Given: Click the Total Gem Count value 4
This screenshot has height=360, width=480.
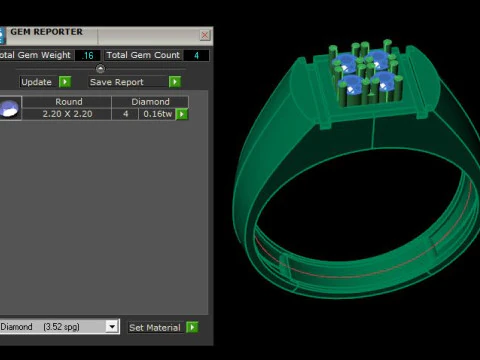Looking at the screenshot, I should (197, 55).
